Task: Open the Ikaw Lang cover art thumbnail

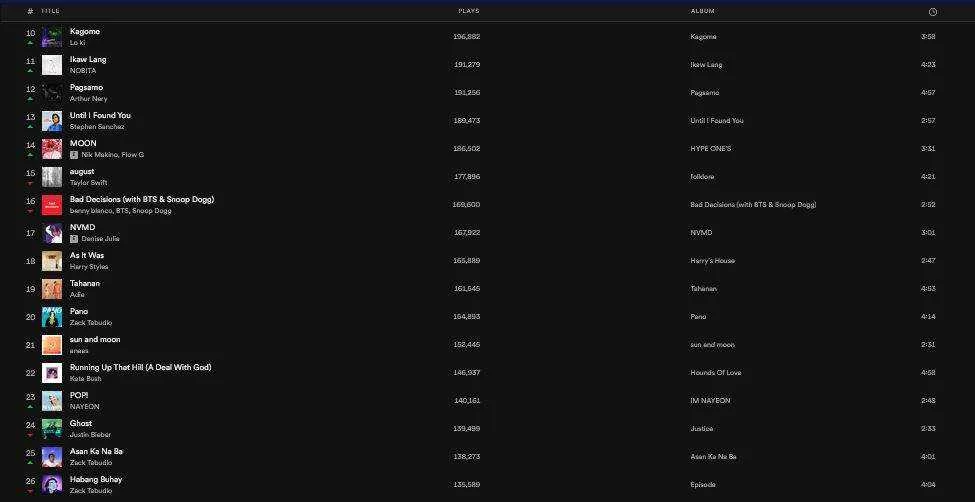Action: click(52, 65)
